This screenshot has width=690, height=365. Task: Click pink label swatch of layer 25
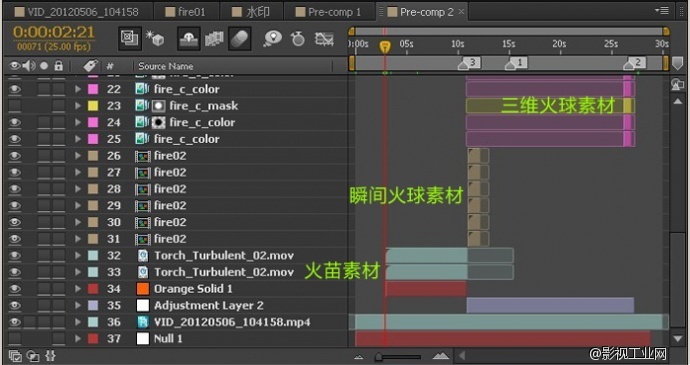93,139
